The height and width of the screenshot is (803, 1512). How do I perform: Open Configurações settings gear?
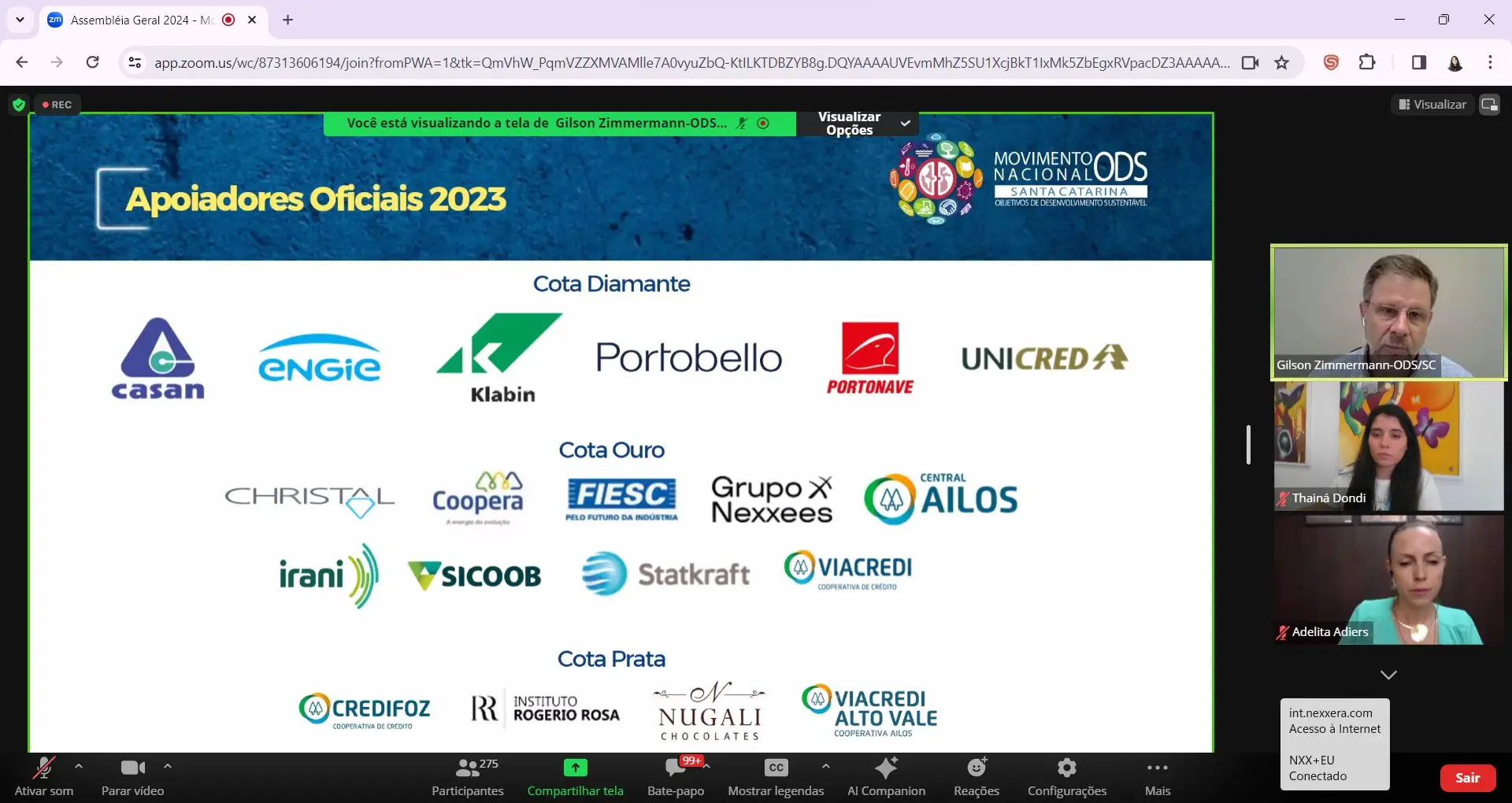(x=1067, y=776)
